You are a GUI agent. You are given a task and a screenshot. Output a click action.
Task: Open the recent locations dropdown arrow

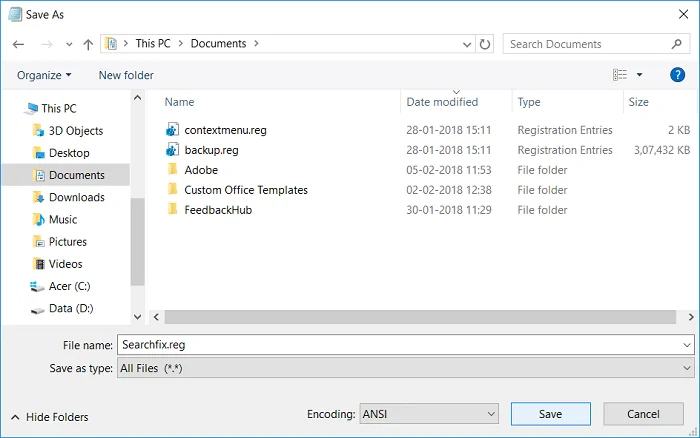[69, 44]
